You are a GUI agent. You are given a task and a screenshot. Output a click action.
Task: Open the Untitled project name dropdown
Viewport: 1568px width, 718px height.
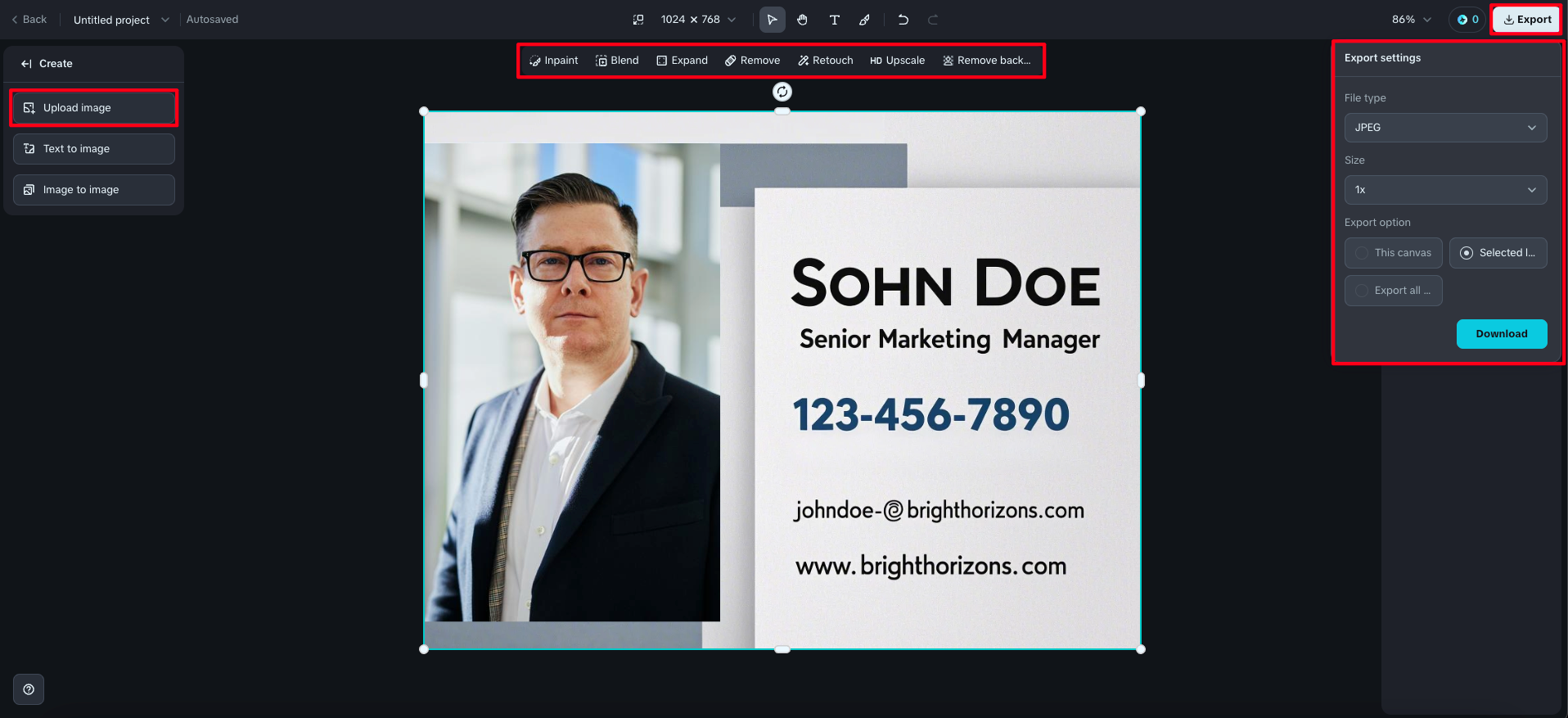point(121,20)
